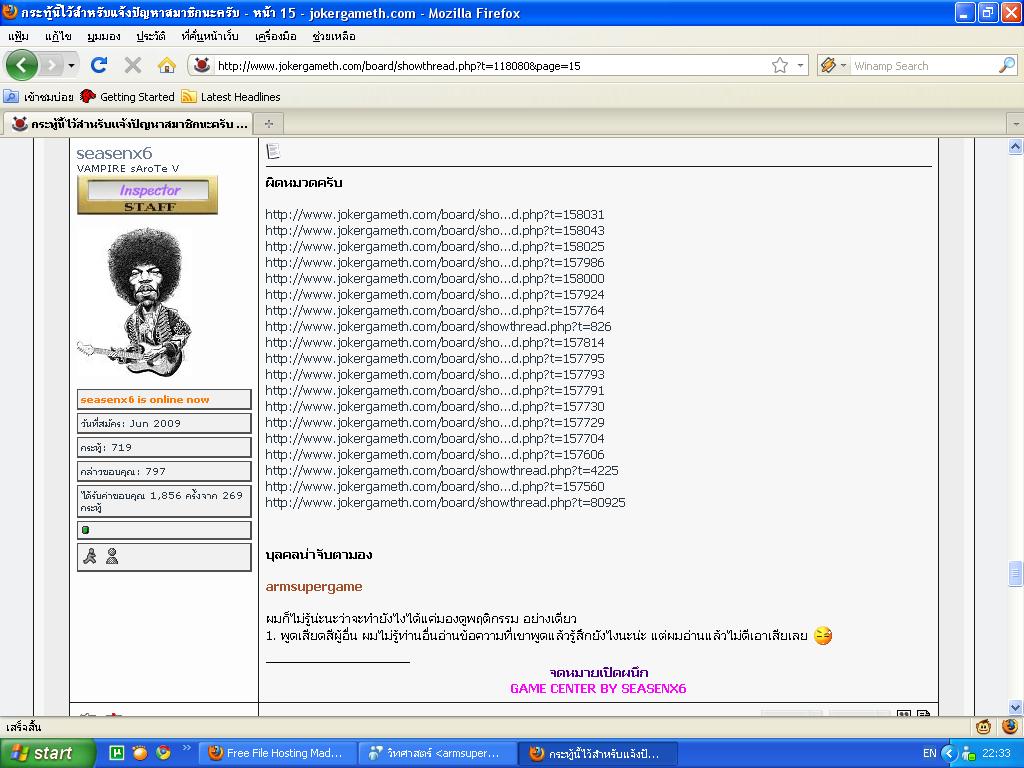Bookmark this page with the star icon
The width and height of the screenshot is (1024, 768).
[x=779, y=65]
